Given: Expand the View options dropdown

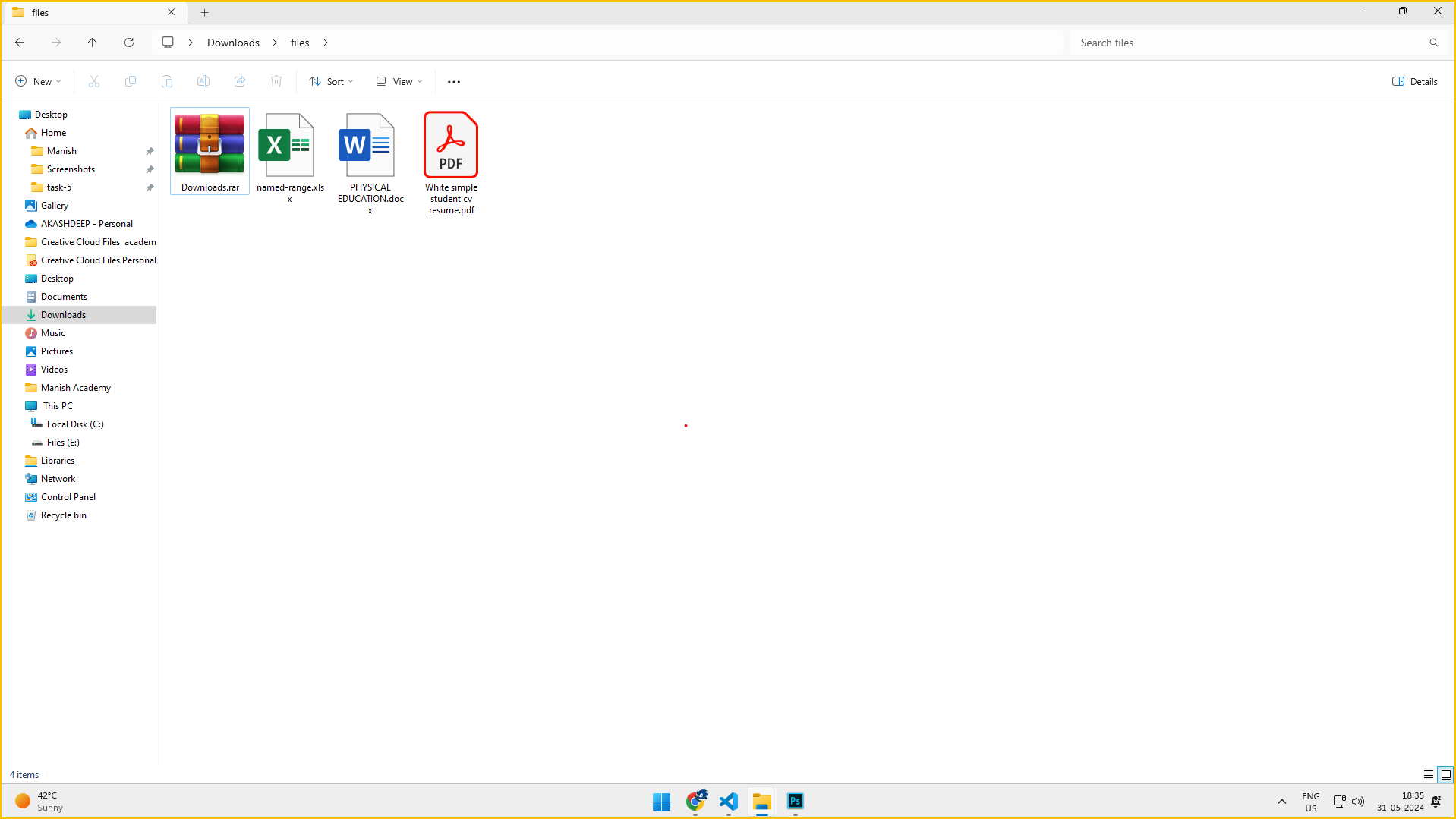Looking at the screenshot, I should [x=399, y=82].
